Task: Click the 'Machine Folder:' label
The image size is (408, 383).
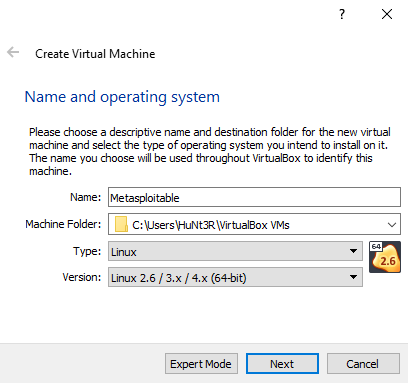Action: pyautogui.click(x=63, y=224)
